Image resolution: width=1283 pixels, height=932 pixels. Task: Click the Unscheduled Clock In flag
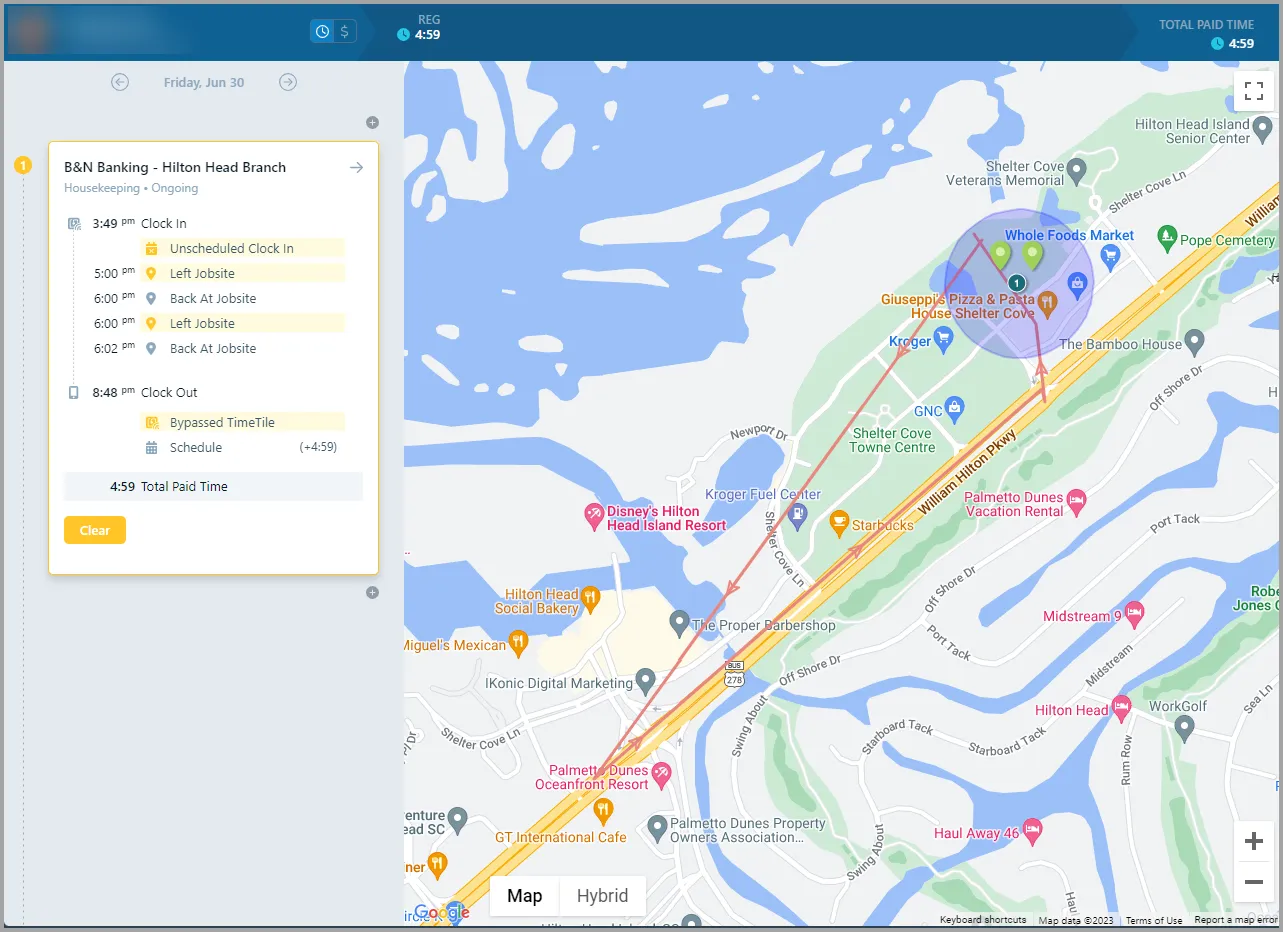click(243, 248)
